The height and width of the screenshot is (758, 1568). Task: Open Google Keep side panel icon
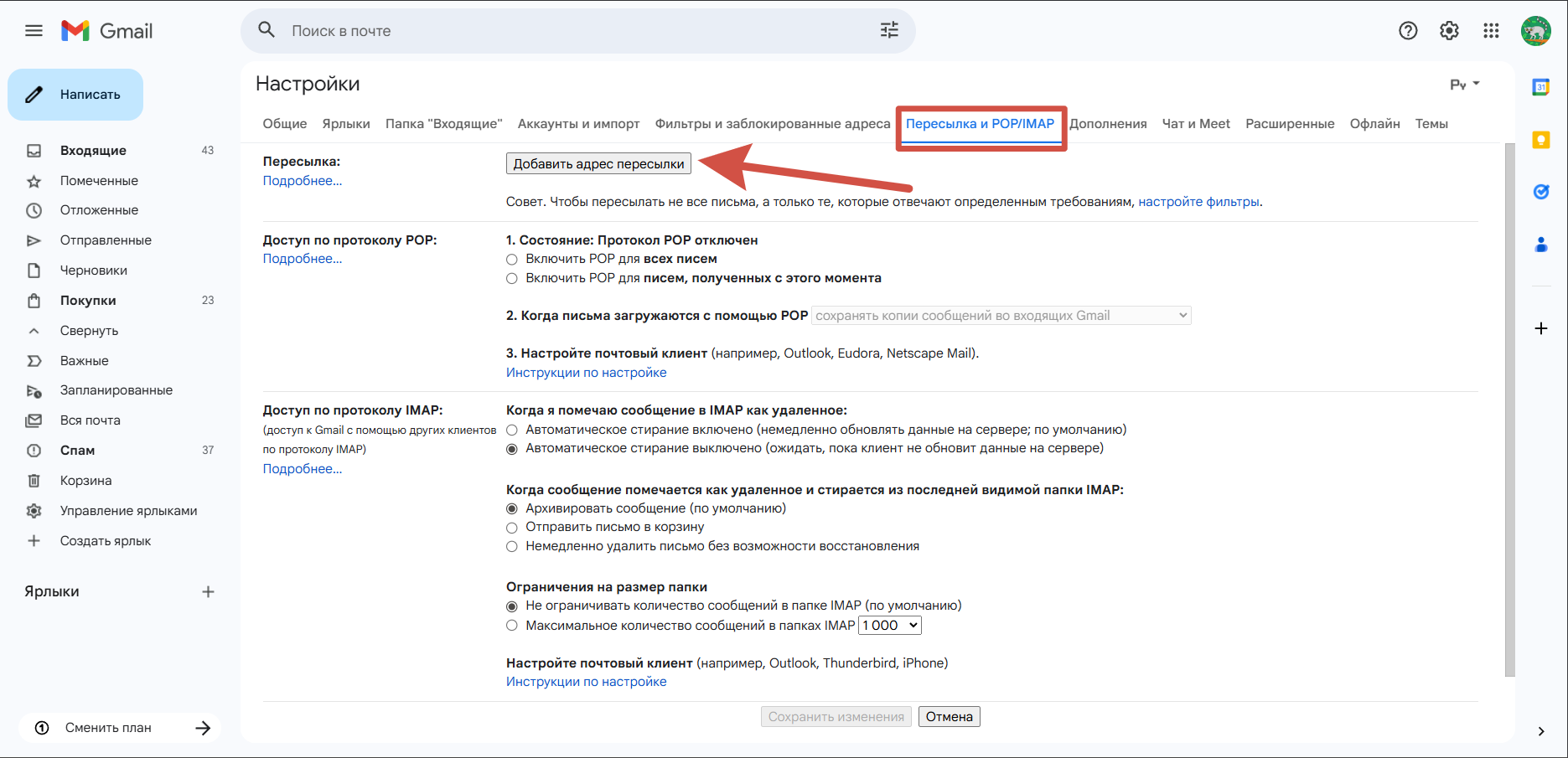[x=1540, y=140]
